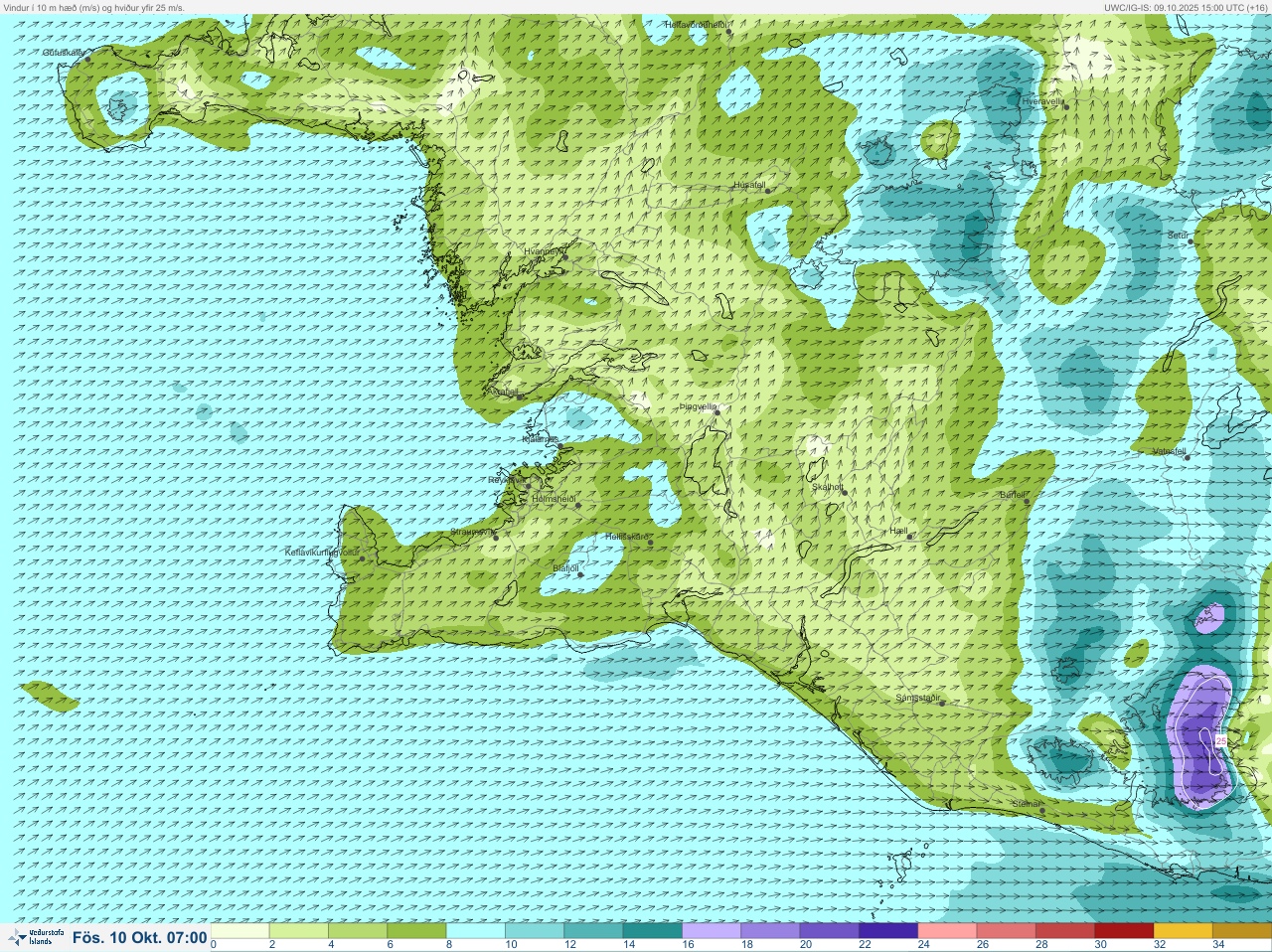This screenshot has width=1272, height=952.
Task: Click the legend tick label '16'
Action: pyautogui.click(x=687, y=945)
